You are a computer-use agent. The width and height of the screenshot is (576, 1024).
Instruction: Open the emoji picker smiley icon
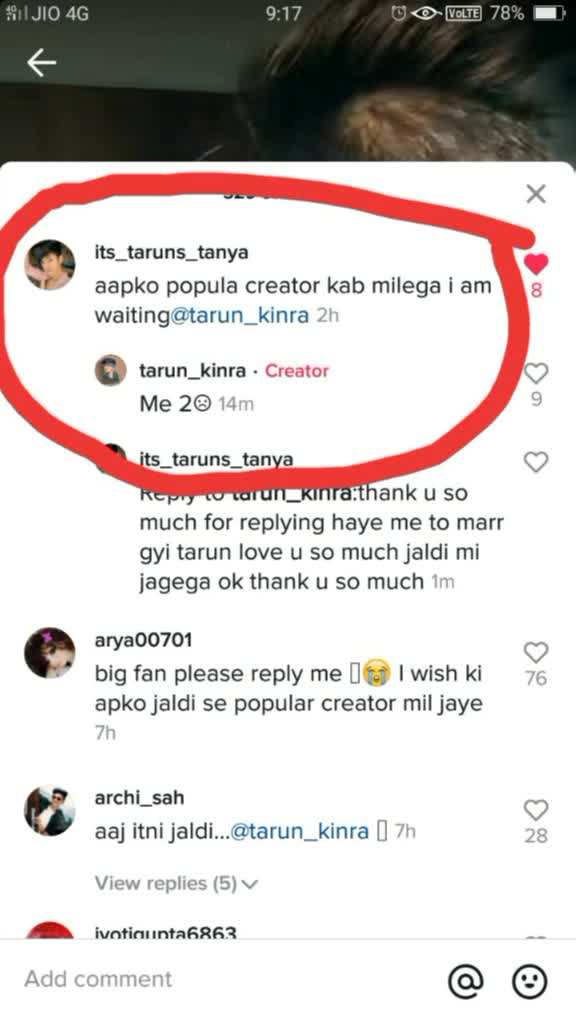tap(529, 980)
